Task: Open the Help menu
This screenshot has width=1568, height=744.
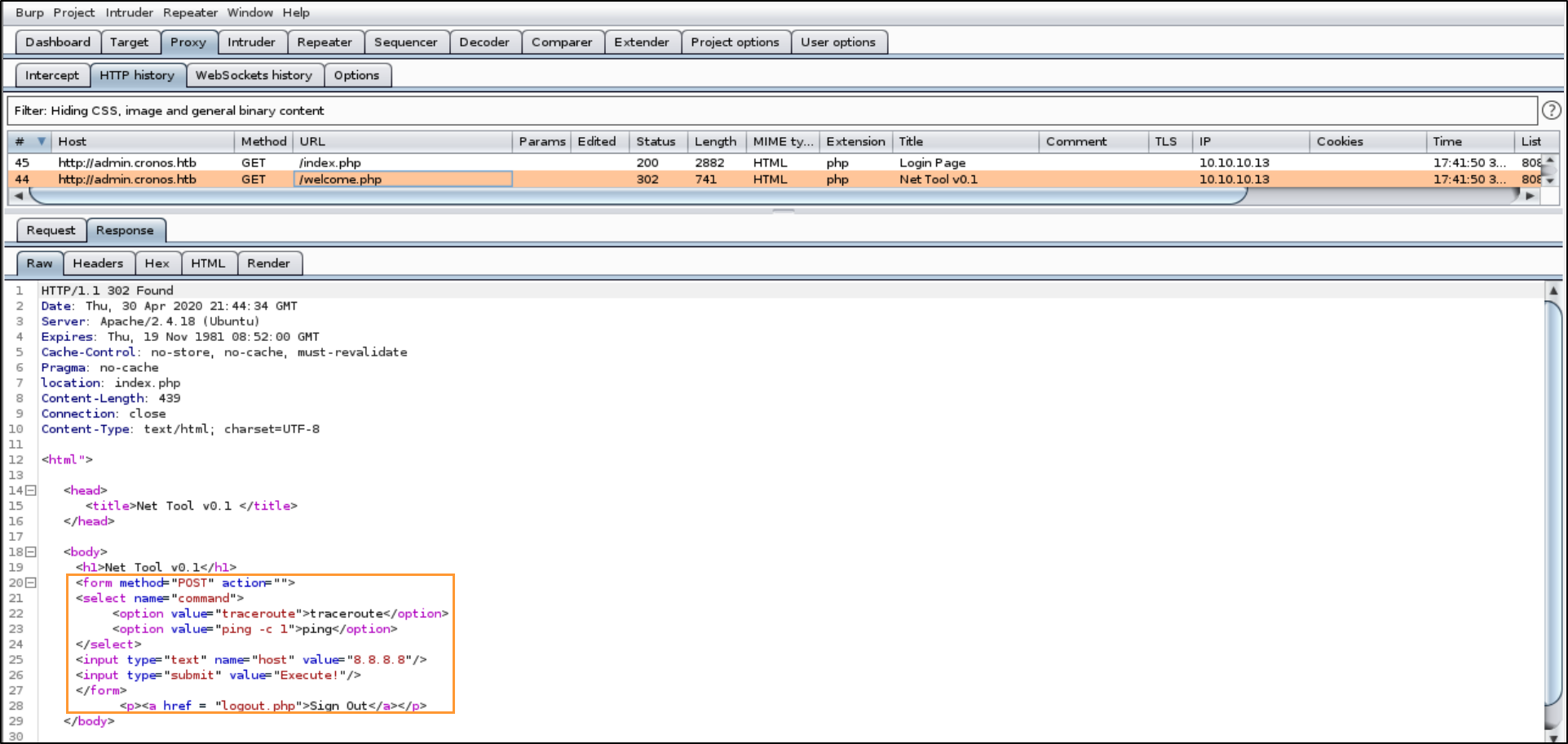Action: 296,12
